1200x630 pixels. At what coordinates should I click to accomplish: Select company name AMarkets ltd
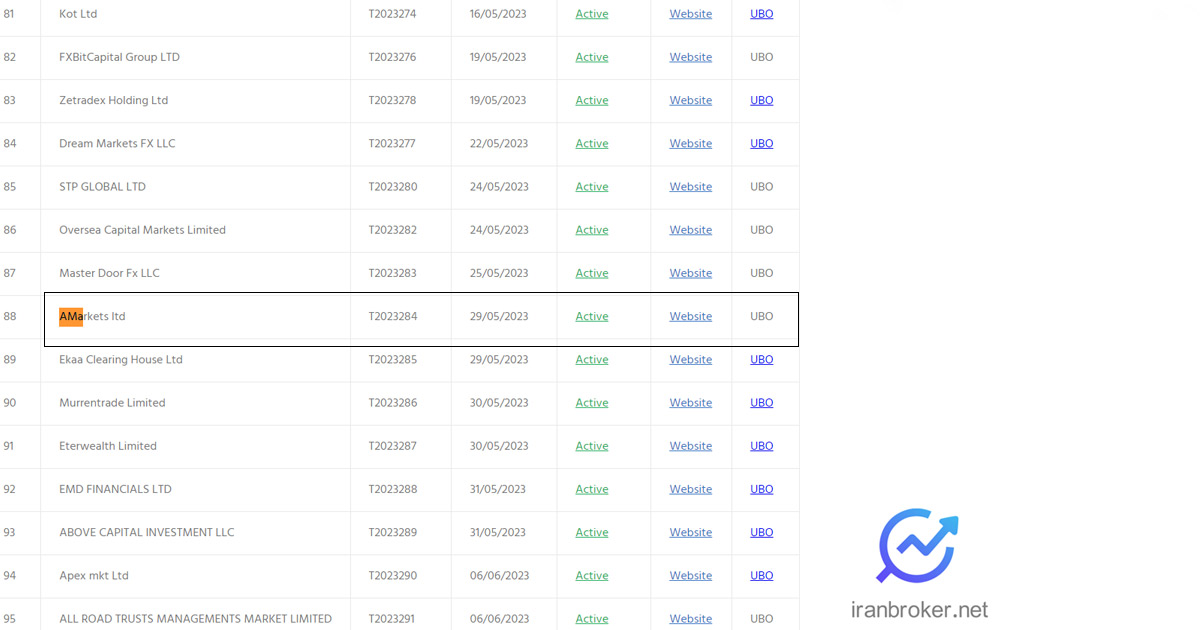pyautogui.click(x=92, y=316)
